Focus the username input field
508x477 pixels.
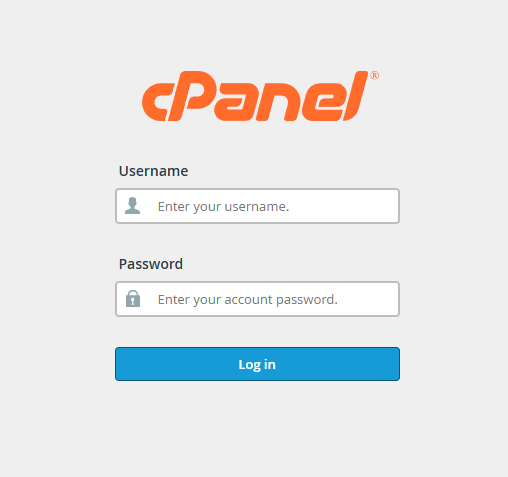click(x=257, y=206)
